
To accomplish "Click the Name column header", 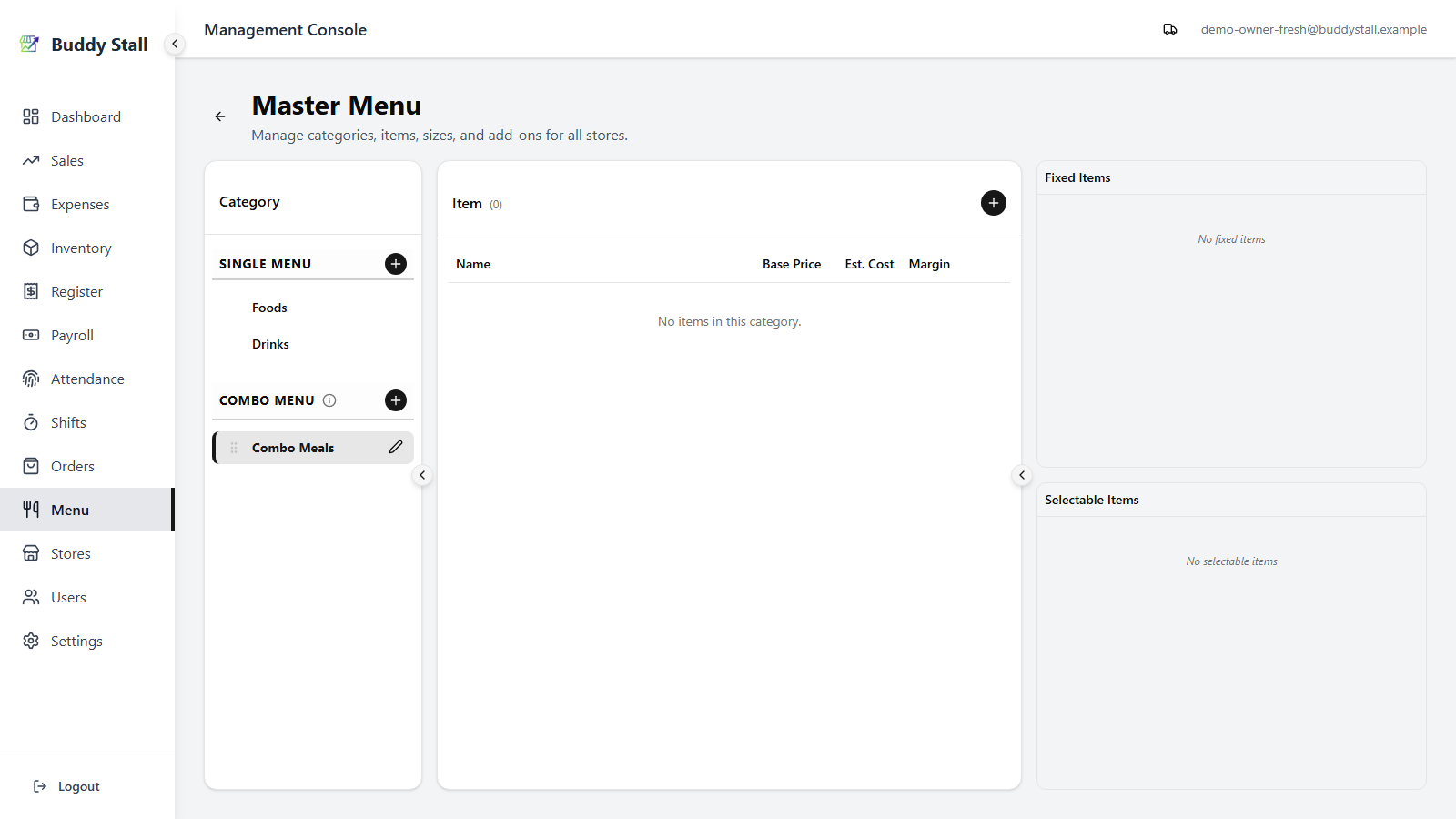I will [x=473, y=264].
